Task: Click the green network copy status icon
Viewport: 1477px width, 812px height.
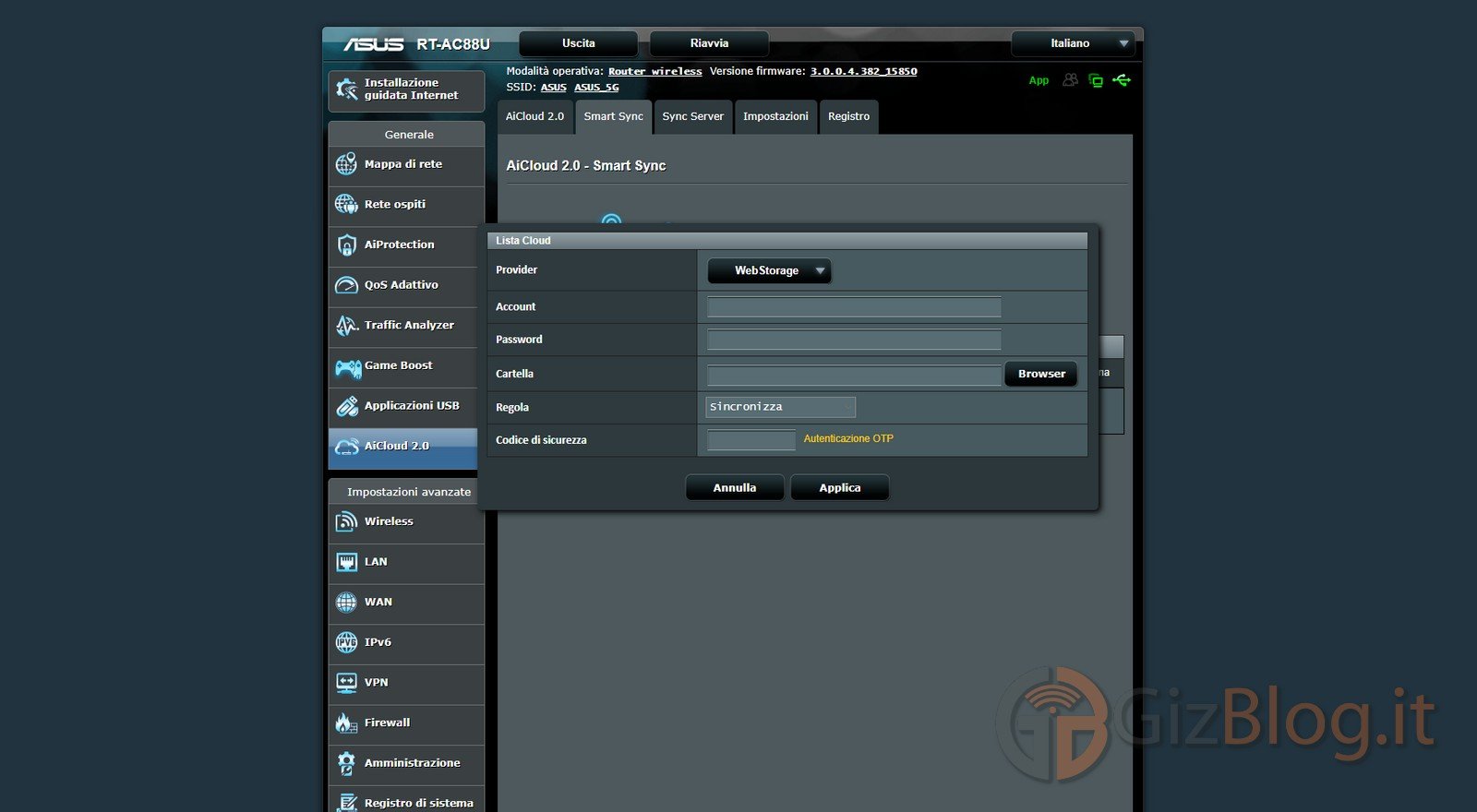Action: pyautogui.click(x=1096, y=80)
